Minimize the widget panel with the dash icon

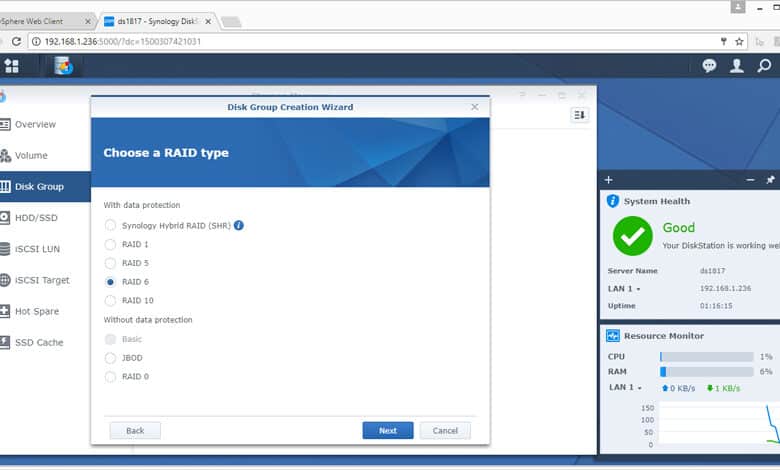pos(750,180)
